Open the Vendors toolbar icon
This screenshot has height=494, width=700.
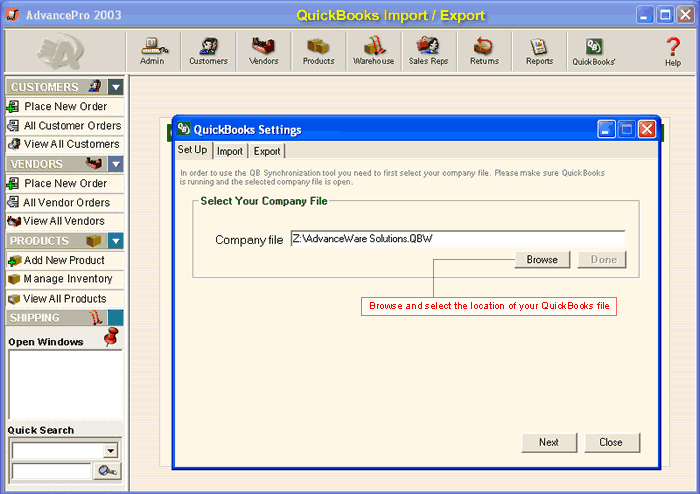pos(263,51)
